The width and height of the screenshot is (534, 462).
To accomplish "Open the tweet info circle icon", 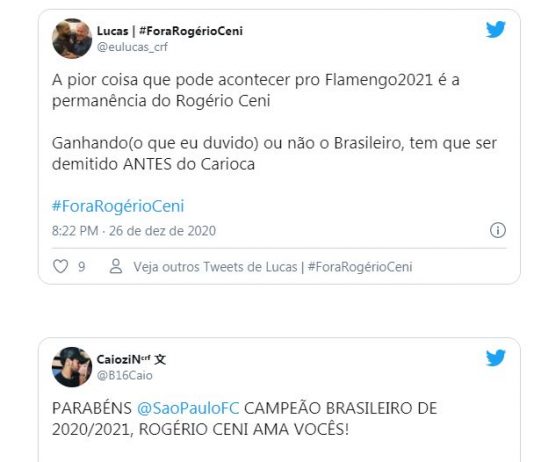I will tap(498, 230).
